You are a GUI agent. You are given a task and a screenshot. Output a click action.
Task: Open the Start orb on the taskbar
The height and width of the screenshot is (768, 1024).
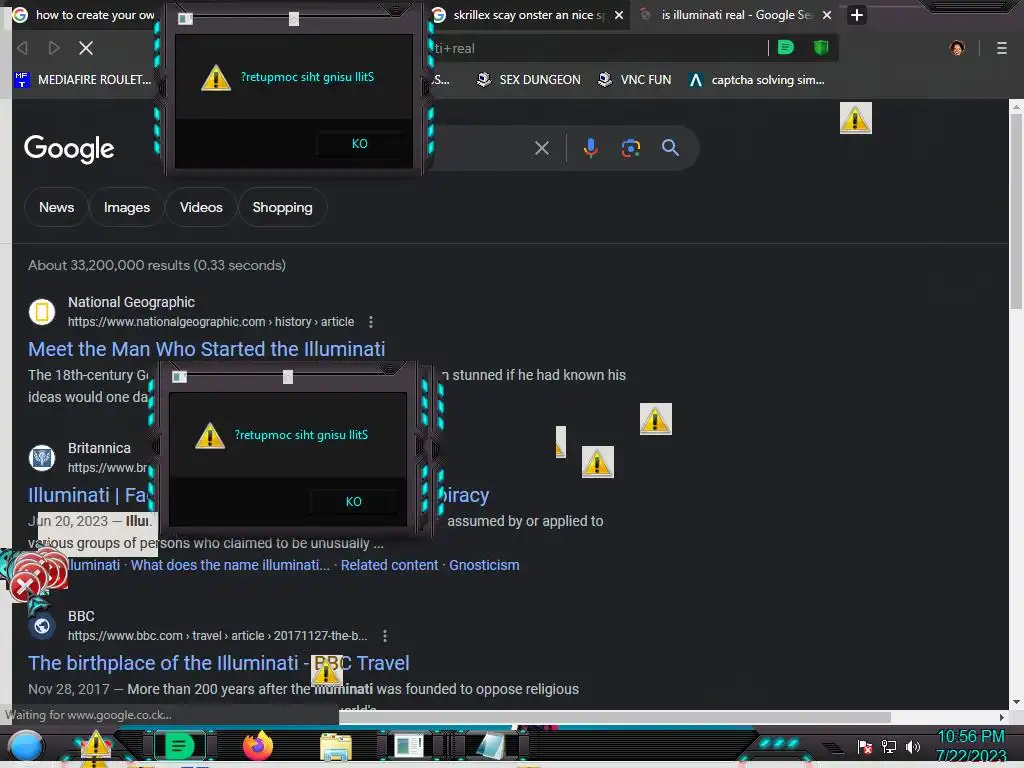click(x=25, y=746)
